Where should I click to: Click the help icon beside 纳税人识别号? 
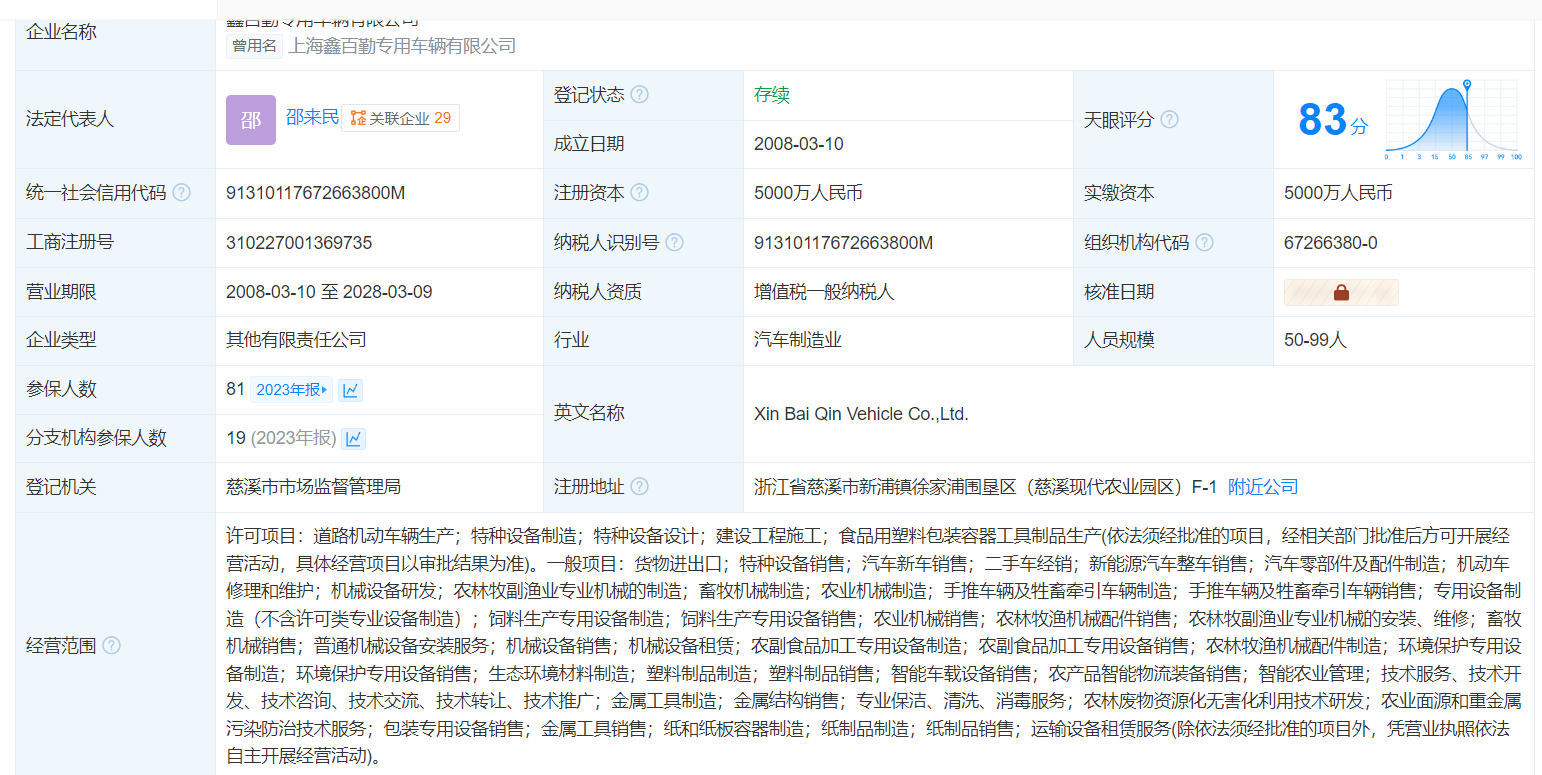pyautogui.click(x=675, y=242)
